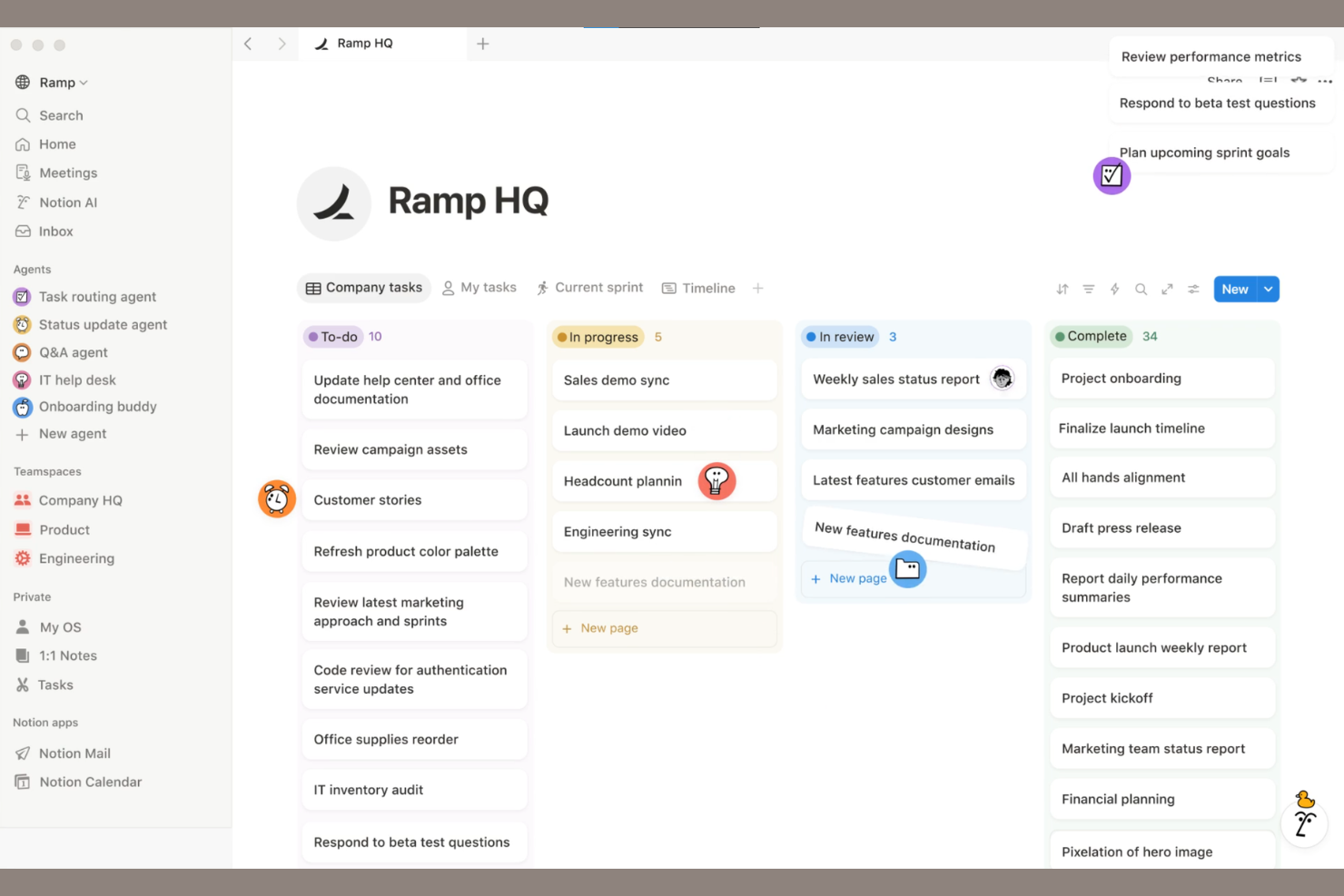
Task: Open the Marketing campaign designs card
Action: point(914,429)
